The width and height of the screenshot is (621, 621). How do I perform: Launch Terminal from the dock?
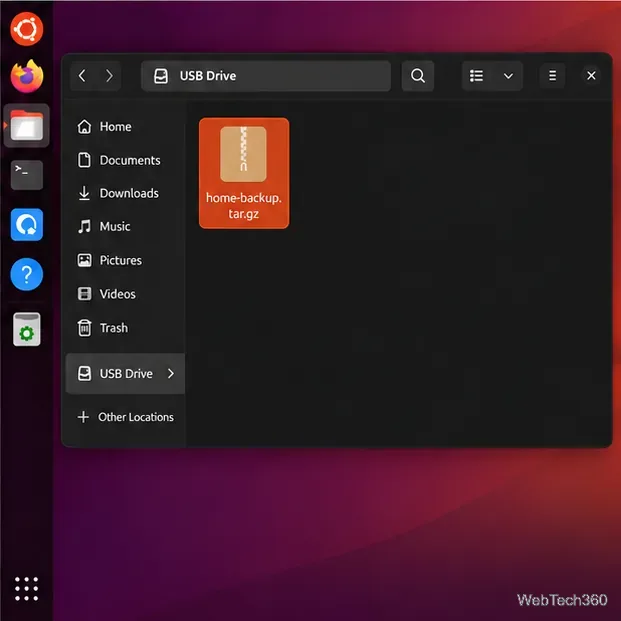[x=27, y=175]
